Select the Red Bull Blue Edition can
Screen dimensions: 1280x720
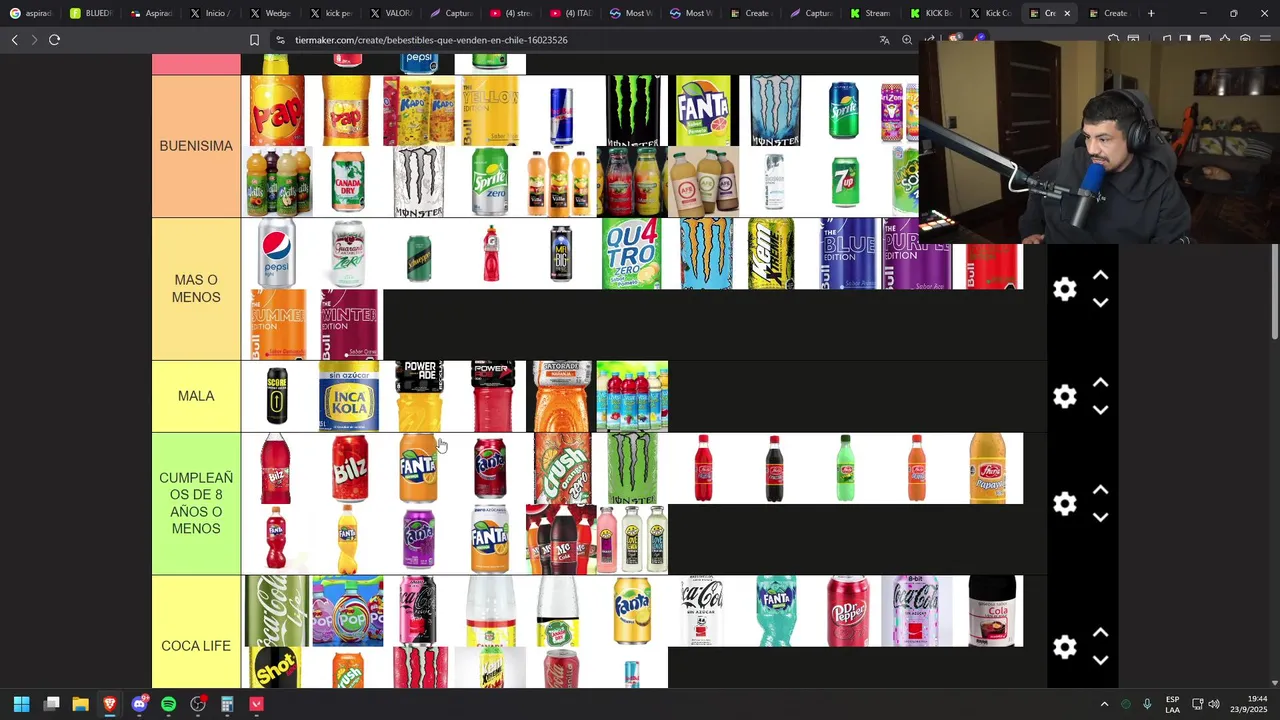845,254
